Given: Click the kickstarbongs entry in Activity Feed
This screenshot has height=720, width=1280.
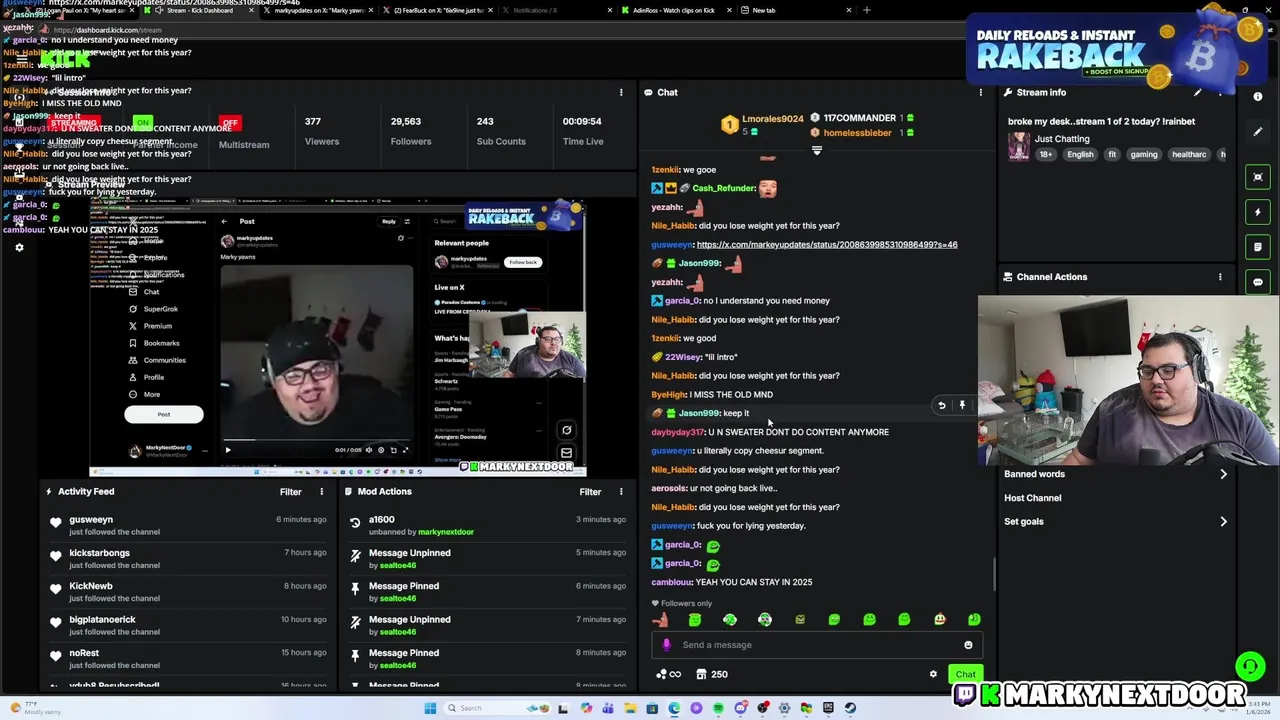Looking at the screenshot, I should click(x=190, y=558).
